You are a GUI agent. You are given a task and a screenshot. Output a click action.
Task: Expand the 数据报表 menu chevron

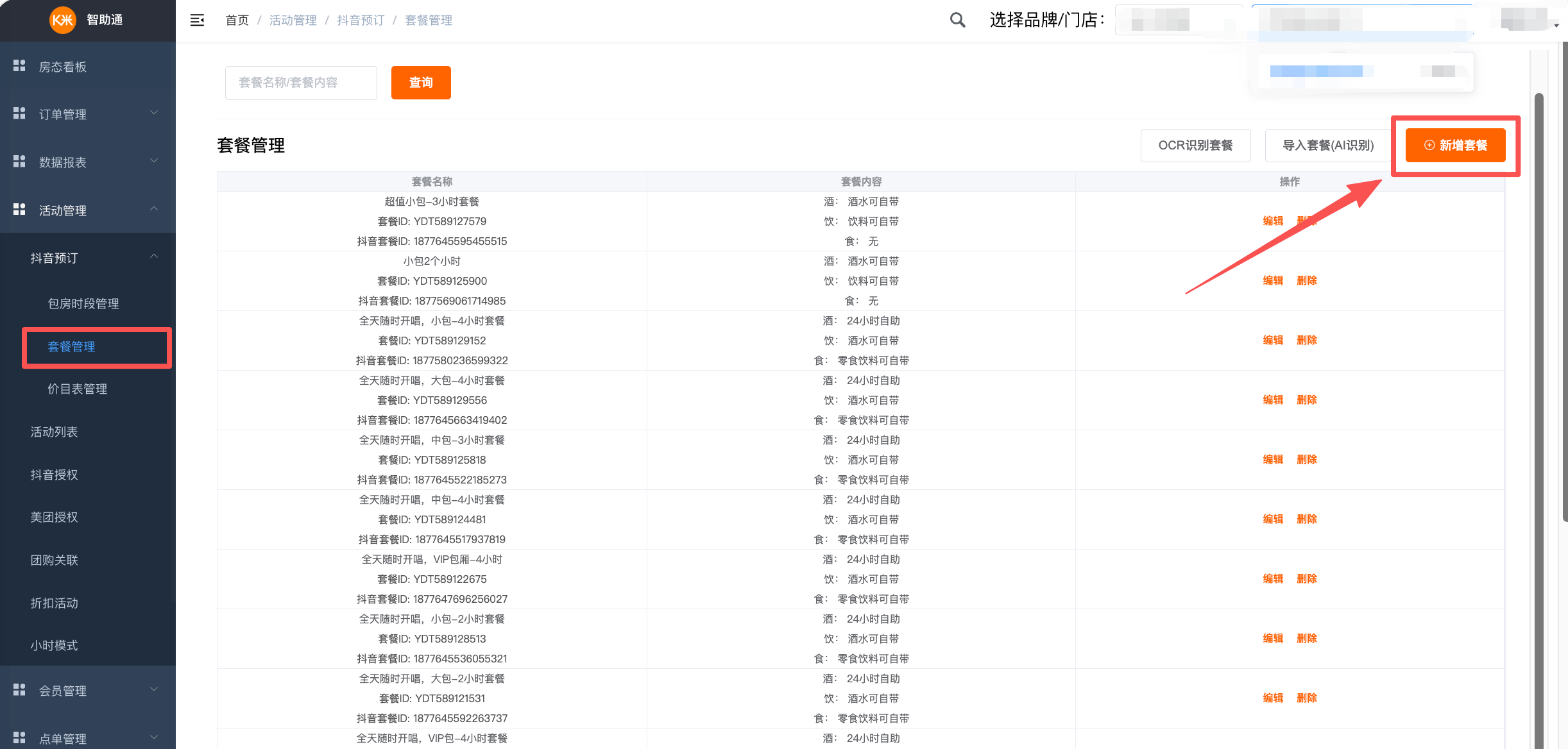pos(154,161)
